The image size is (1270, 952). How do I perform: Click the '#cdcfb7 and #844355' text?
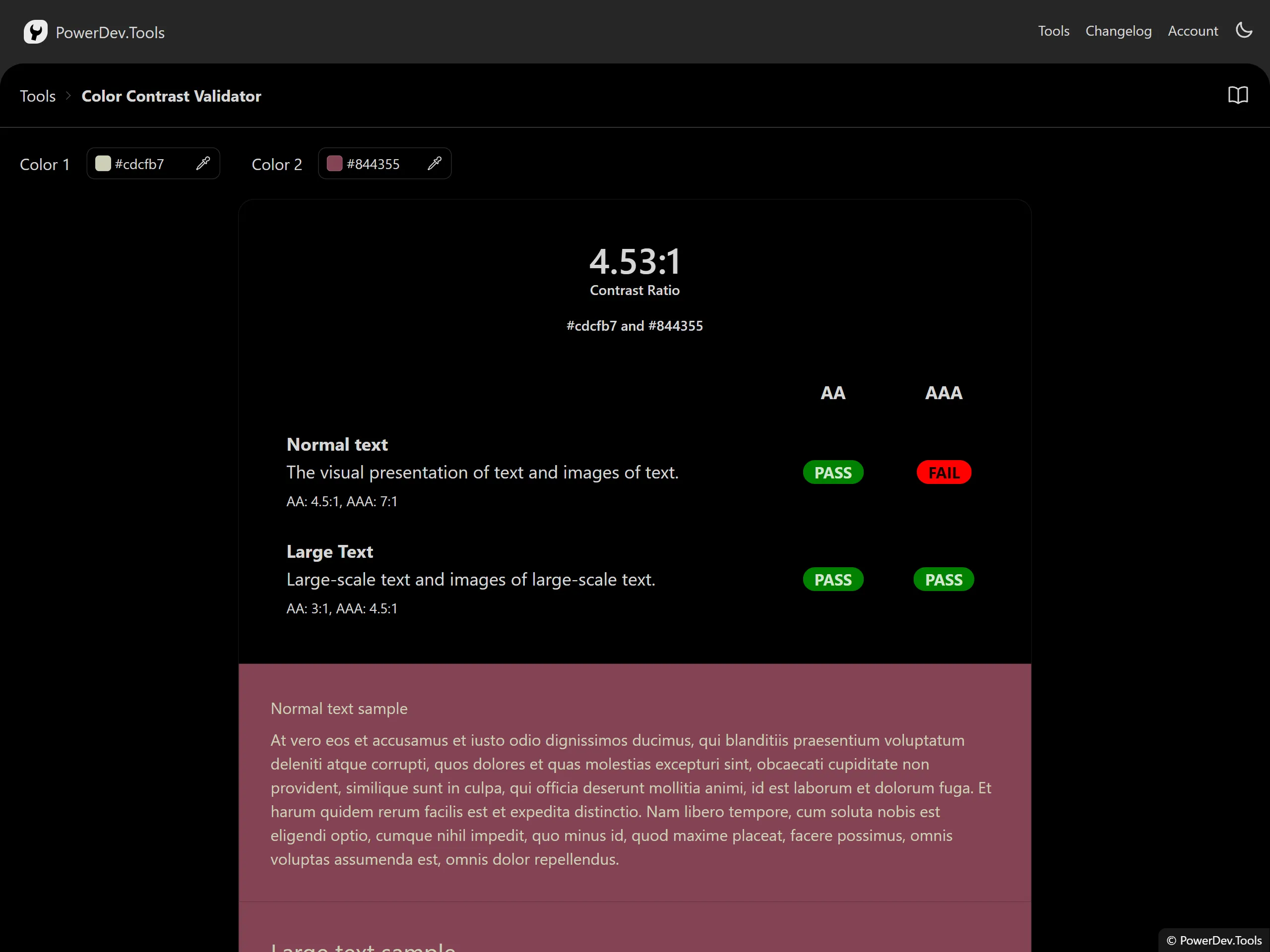[635, 326]
